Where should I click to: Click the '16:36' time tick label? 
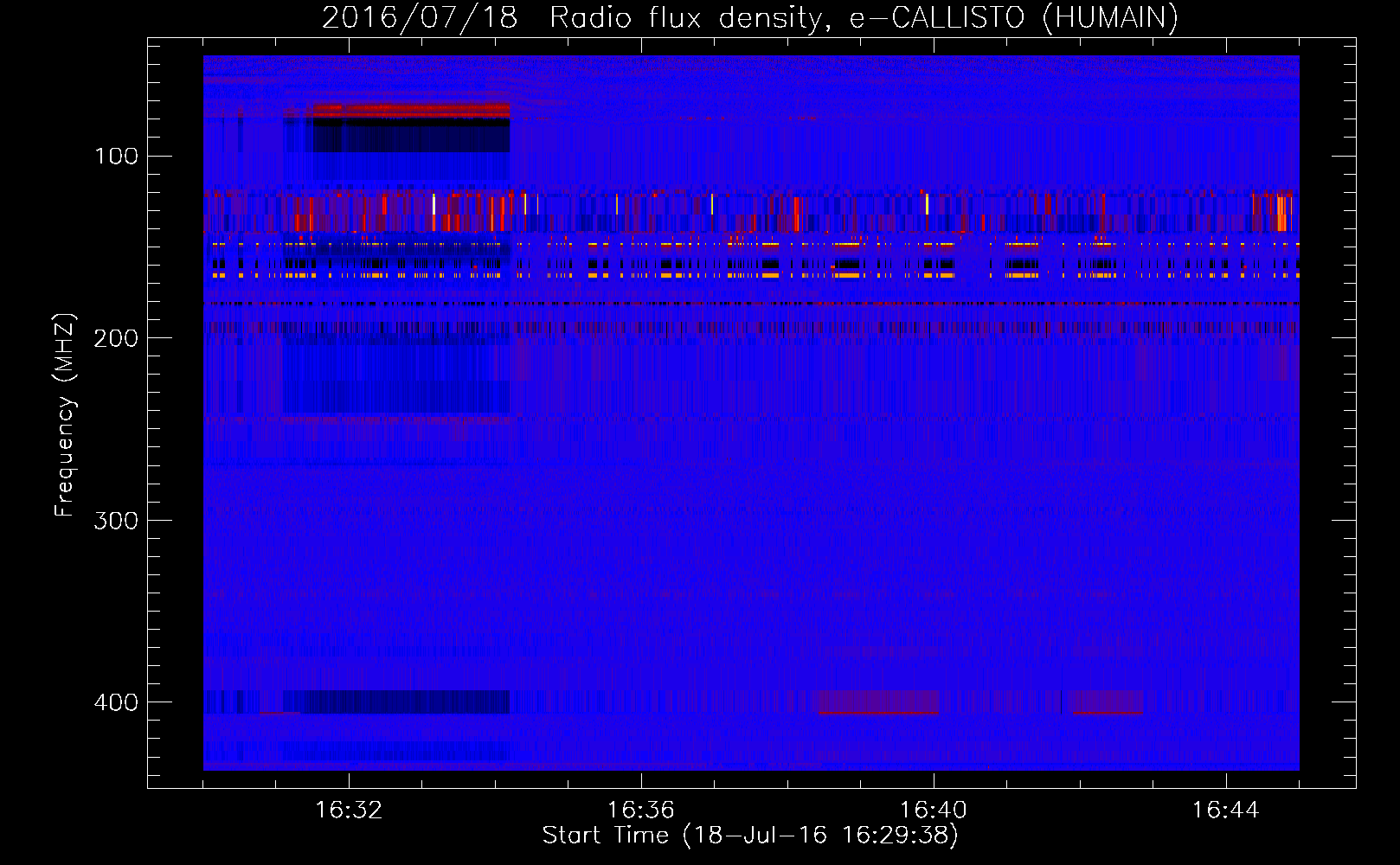click(x=641, y=811)
